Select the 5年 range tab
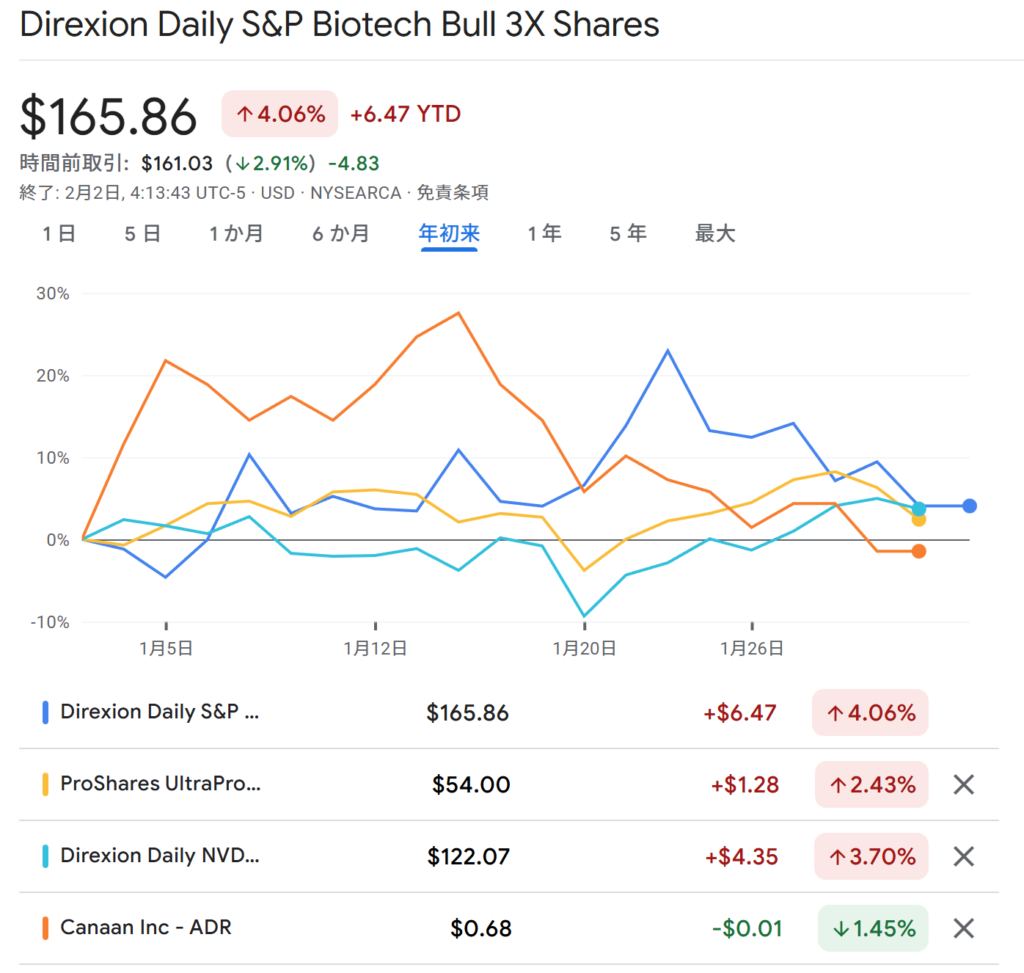 [x=628, y=234]
